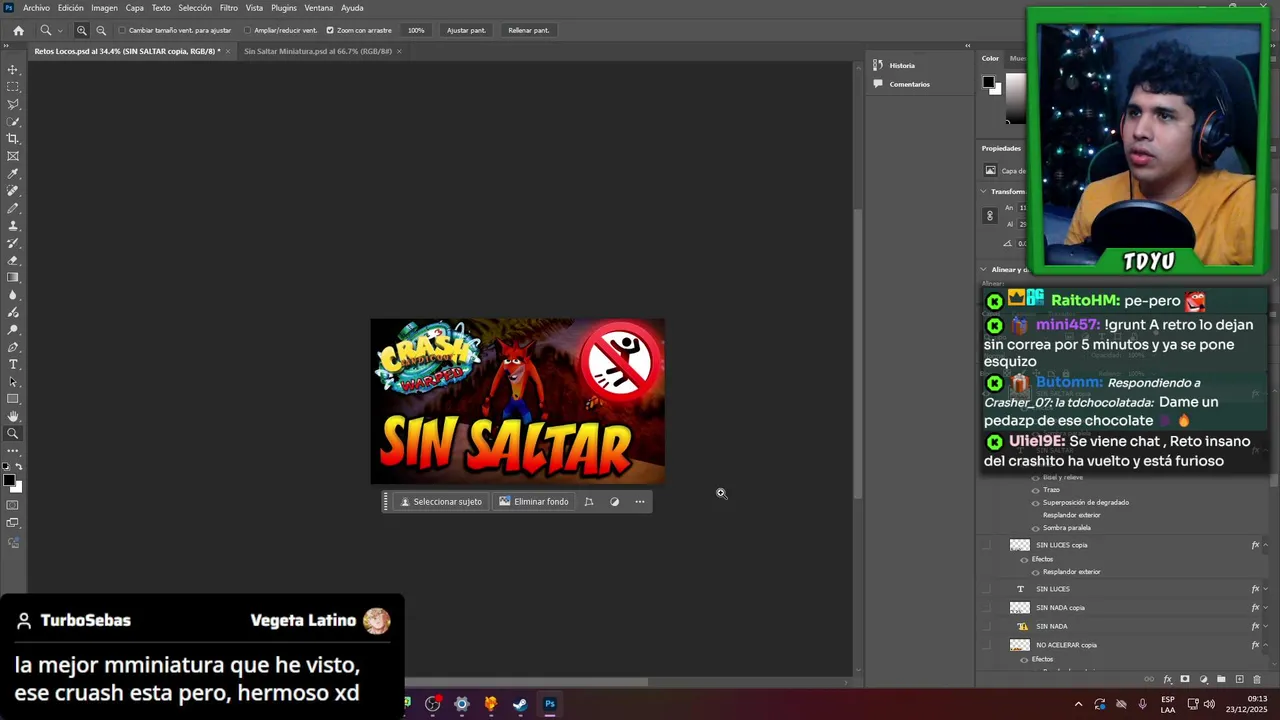Viewport: 1280px width, 720px height.
Task: Select the Move tool
Action: 13,70
